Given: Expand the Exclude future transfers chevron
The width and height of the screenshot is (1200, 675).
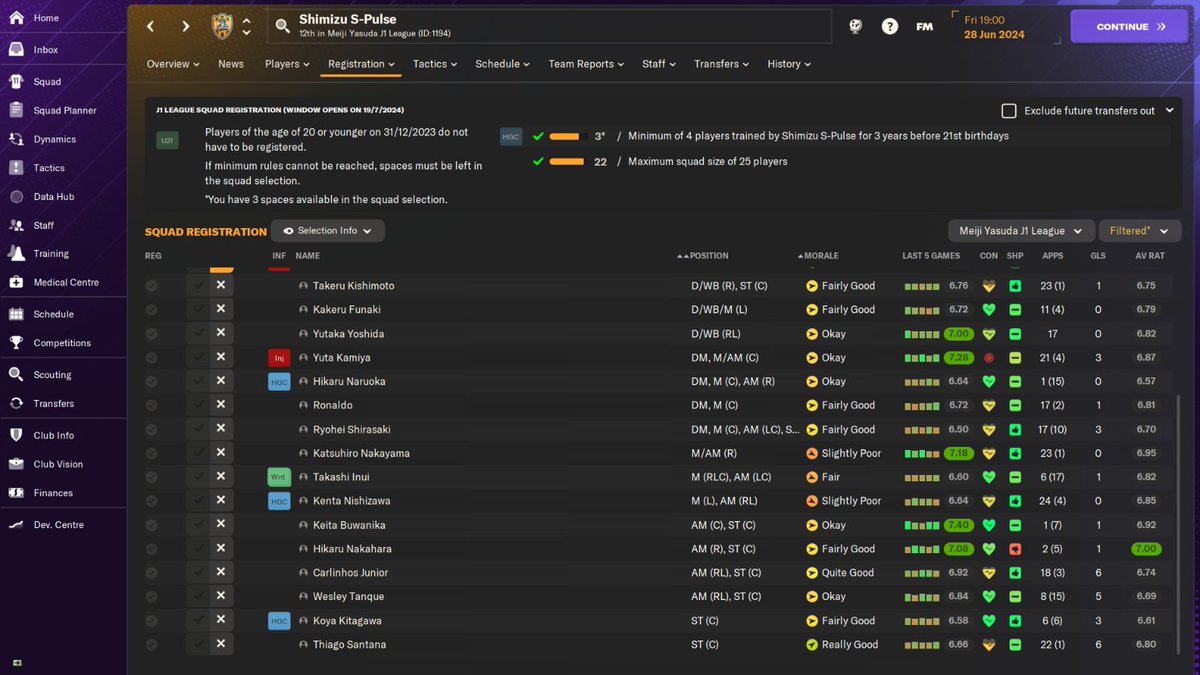Looking at the screenshot, I should 1169,111.
